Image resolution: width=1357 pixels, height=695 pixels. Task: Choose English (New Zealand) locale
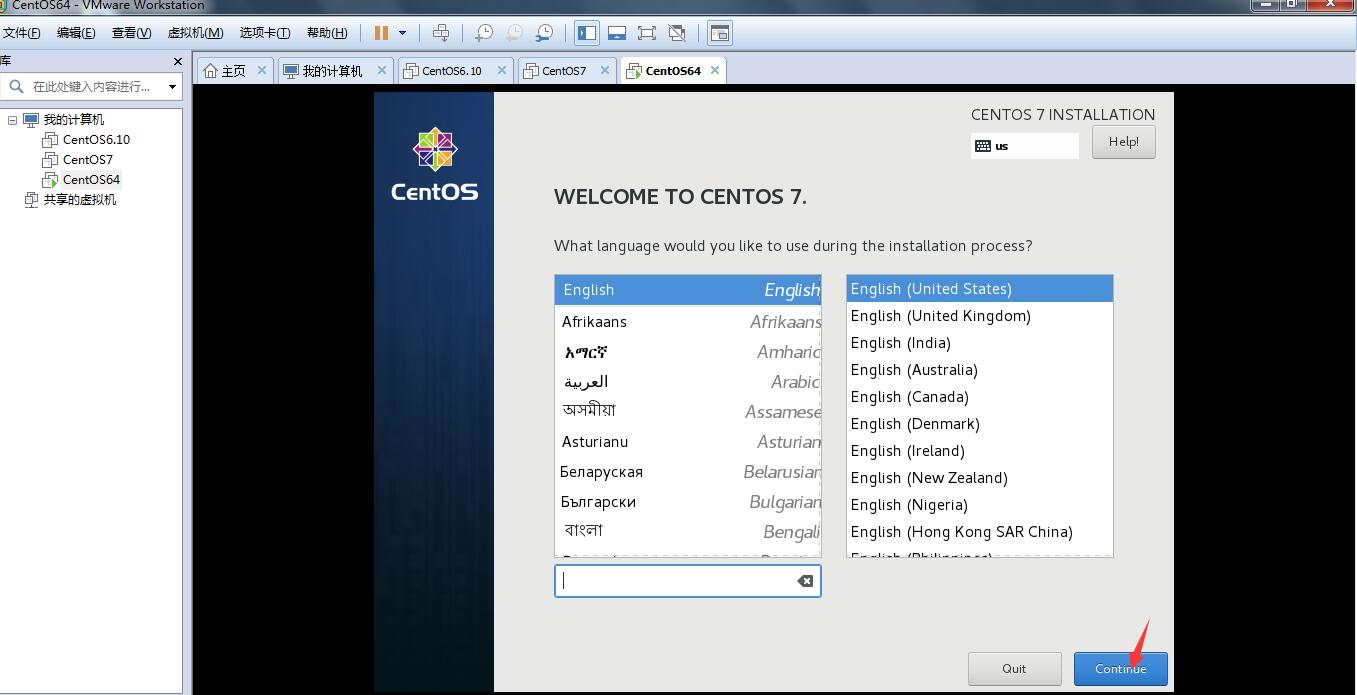980,478
